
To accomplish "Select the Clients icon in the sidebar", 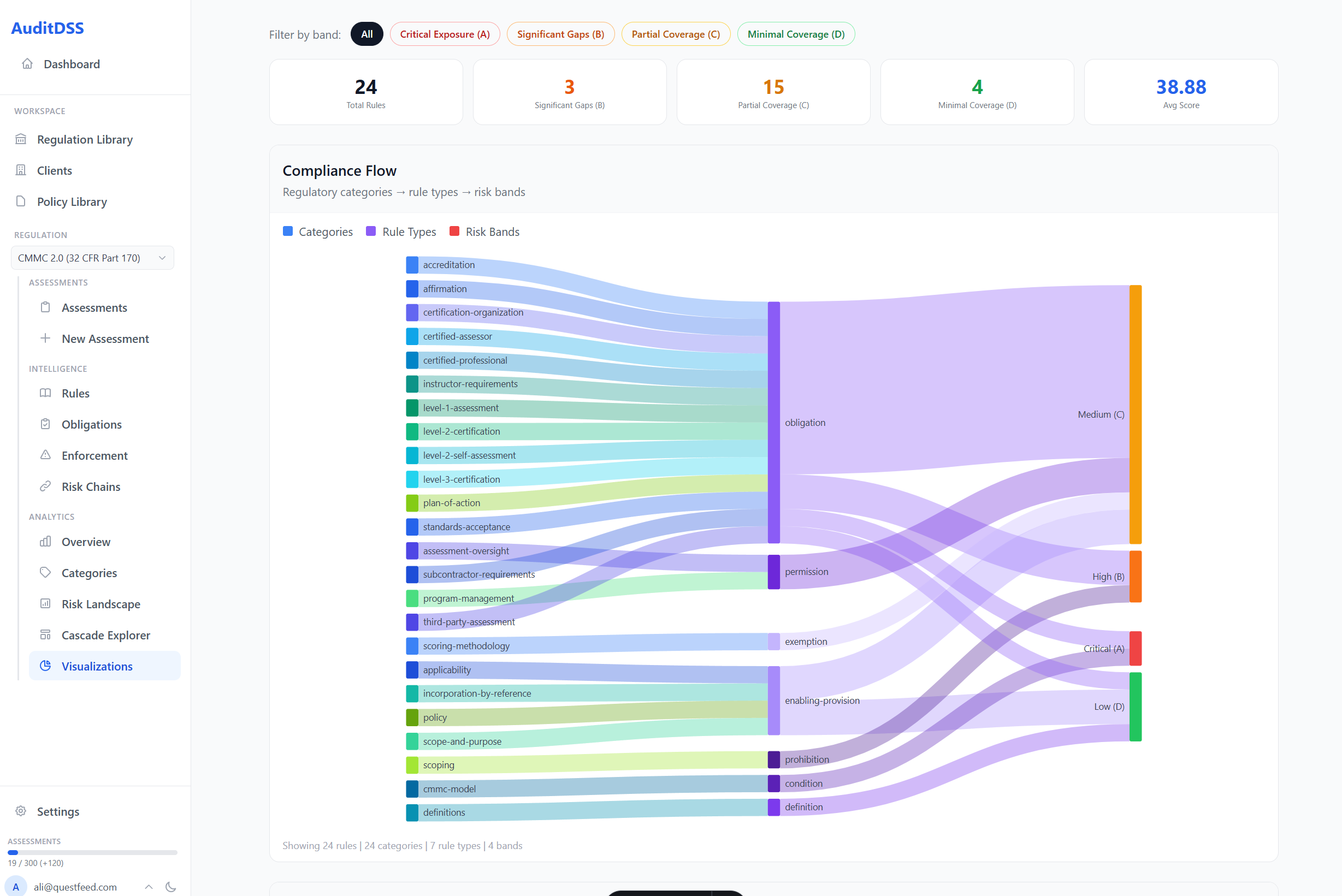I will pos(21,170).
